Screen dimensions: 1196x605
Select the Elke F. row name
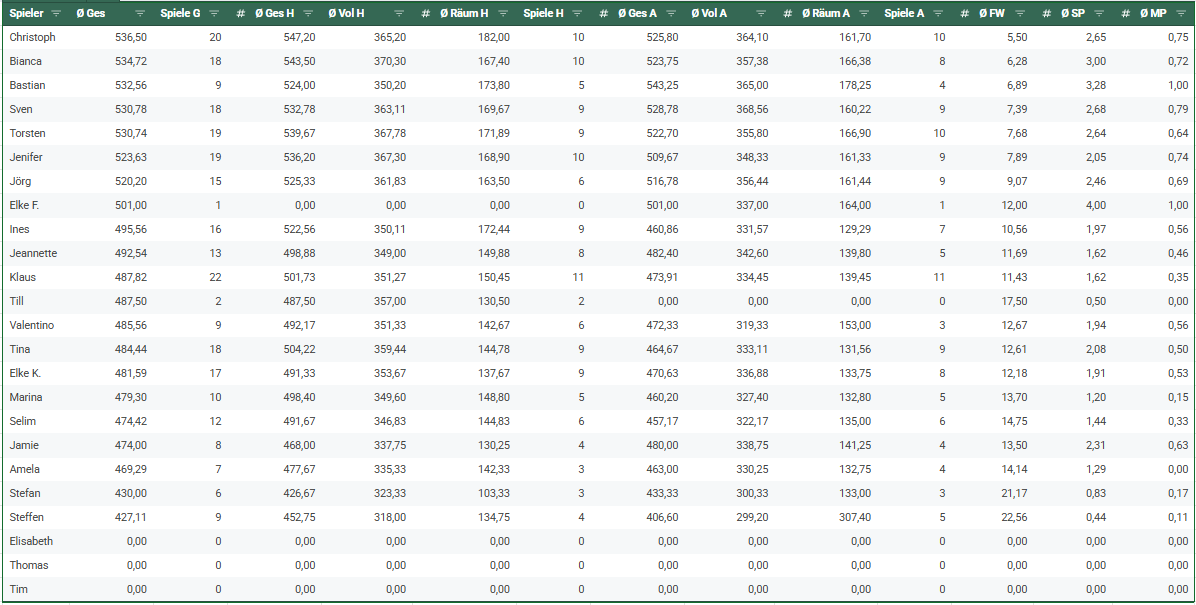24,205
